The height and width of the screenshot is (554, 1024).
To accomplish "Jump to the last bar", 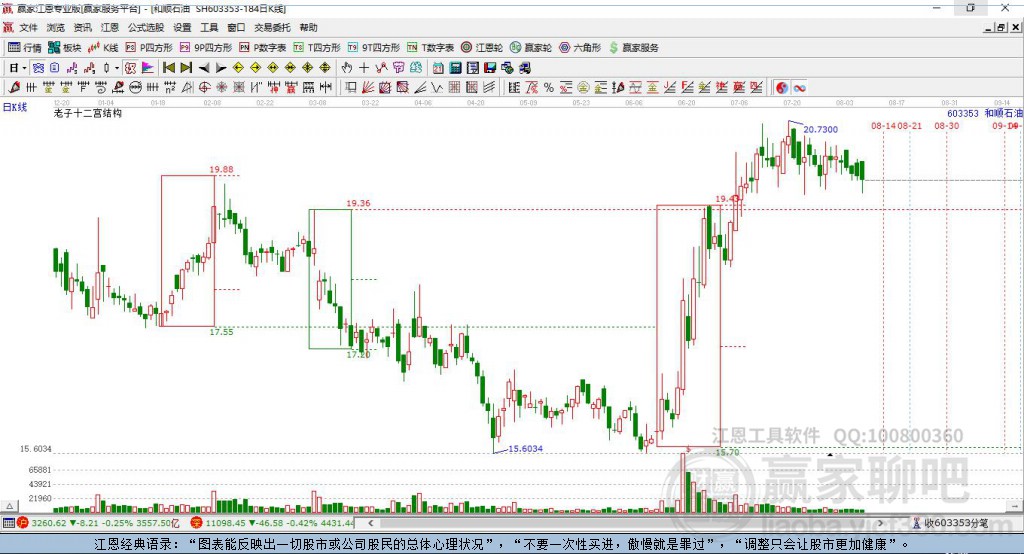I will coord(187,68).
